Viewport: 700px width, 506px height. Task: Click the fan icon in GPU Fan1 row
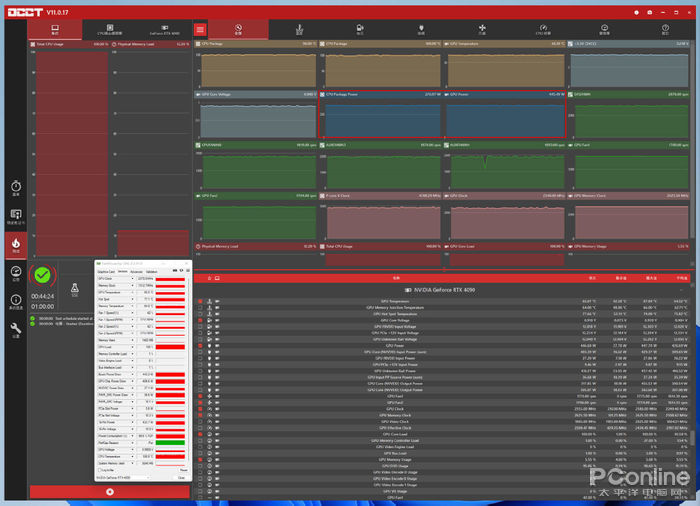pos(209,396)
